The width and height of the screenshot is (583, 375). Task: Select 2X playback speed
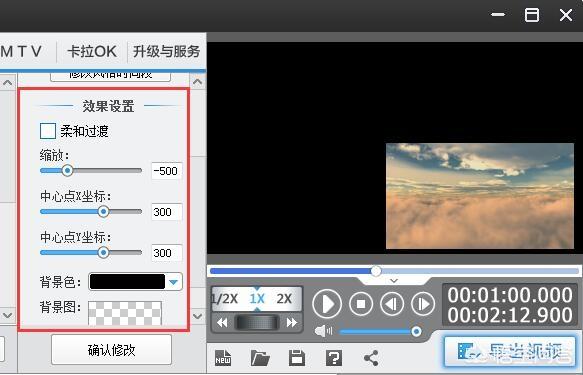[x=284, y=298]
